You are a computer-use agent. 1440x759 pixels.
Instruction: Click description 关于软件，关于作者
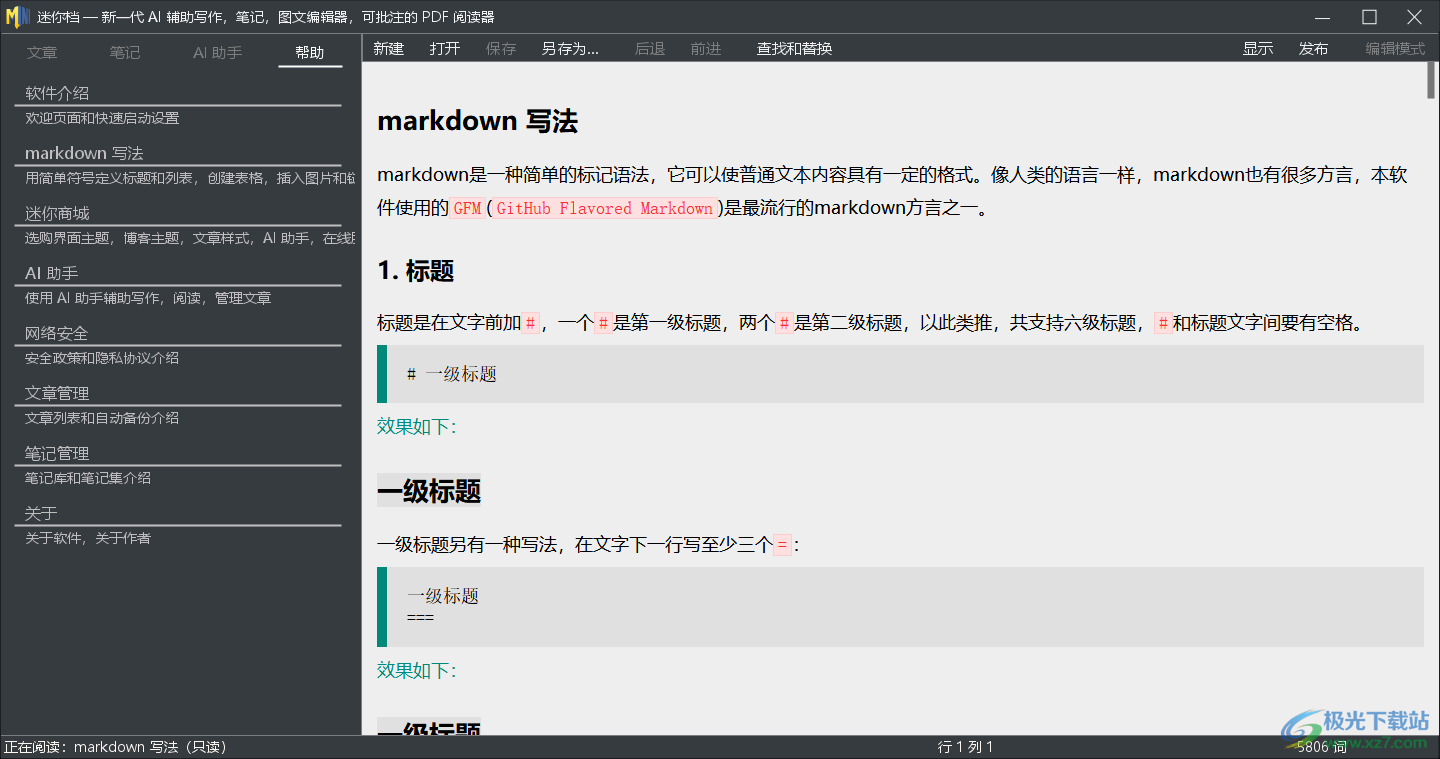coord(88,538)
